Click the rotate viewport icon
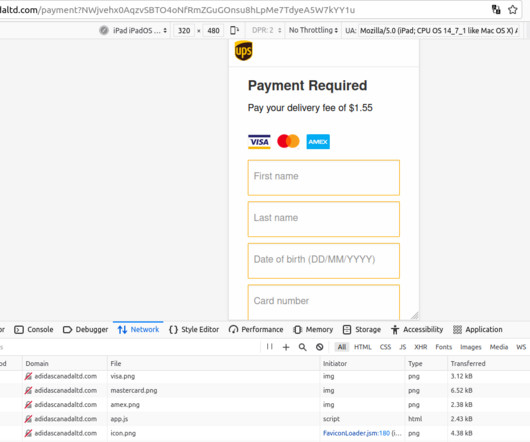 pyautogui.click(x=234, y=30)
